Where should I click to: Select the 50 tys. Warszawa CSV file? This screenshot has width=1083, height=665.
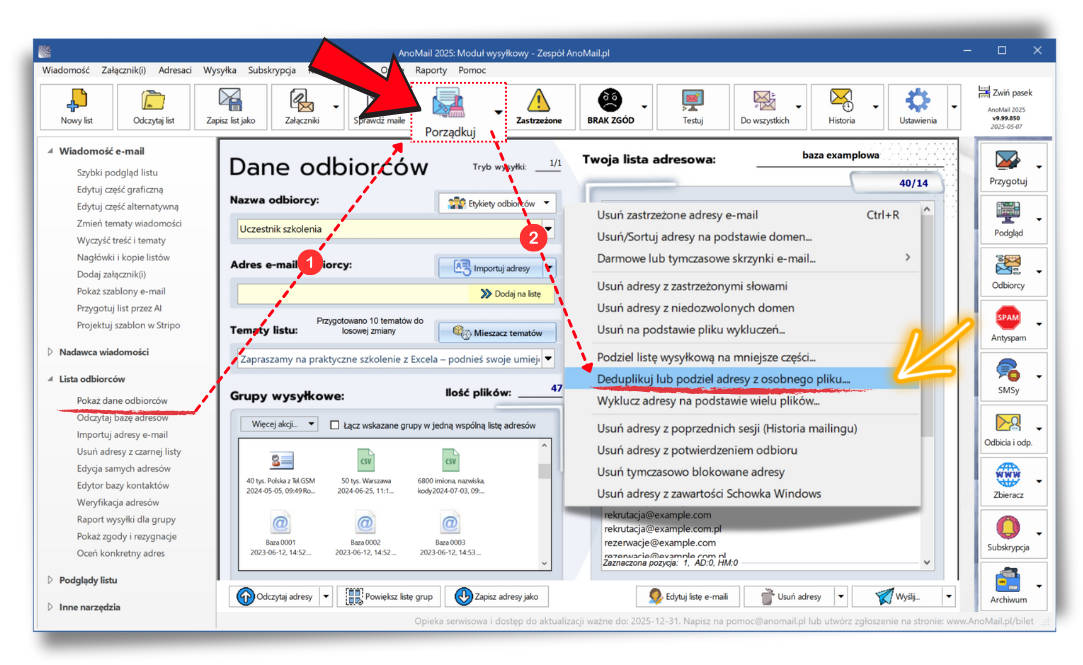pos(365,472)
